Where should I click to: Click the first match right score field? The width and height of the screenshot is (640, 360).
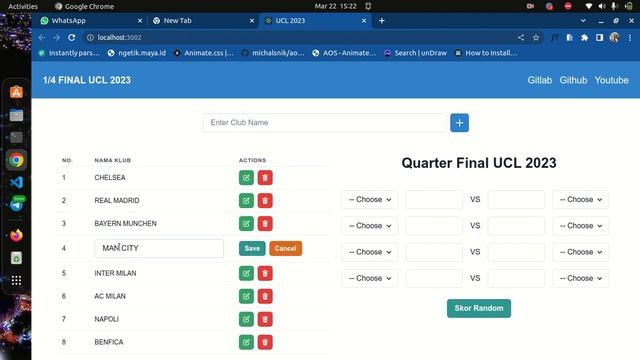click(516, 200)
